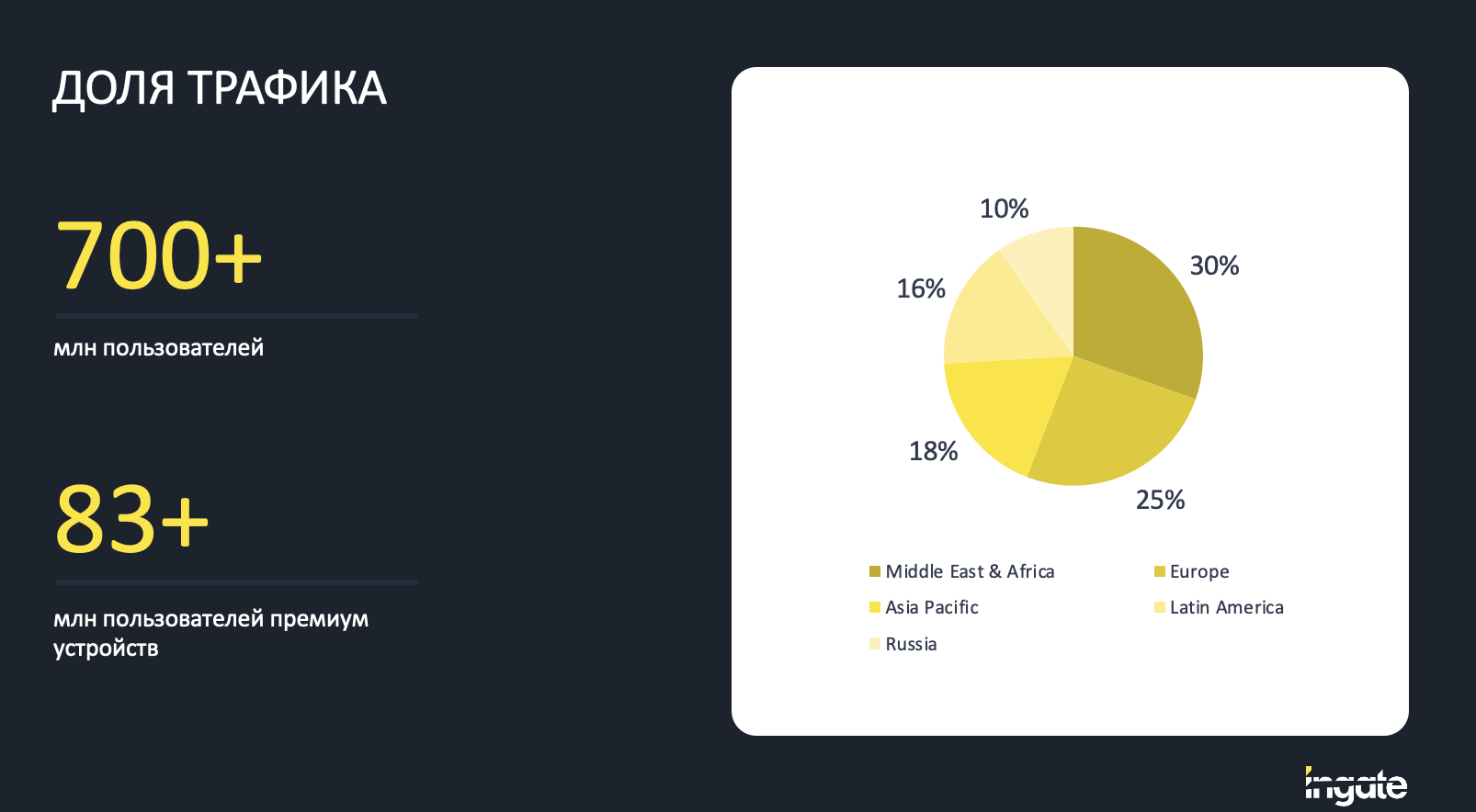Viewport: 1476px width, 812px height.
Task: Click the Latin America legend label
Action: pyautogui.click(x=1226, y=607)
